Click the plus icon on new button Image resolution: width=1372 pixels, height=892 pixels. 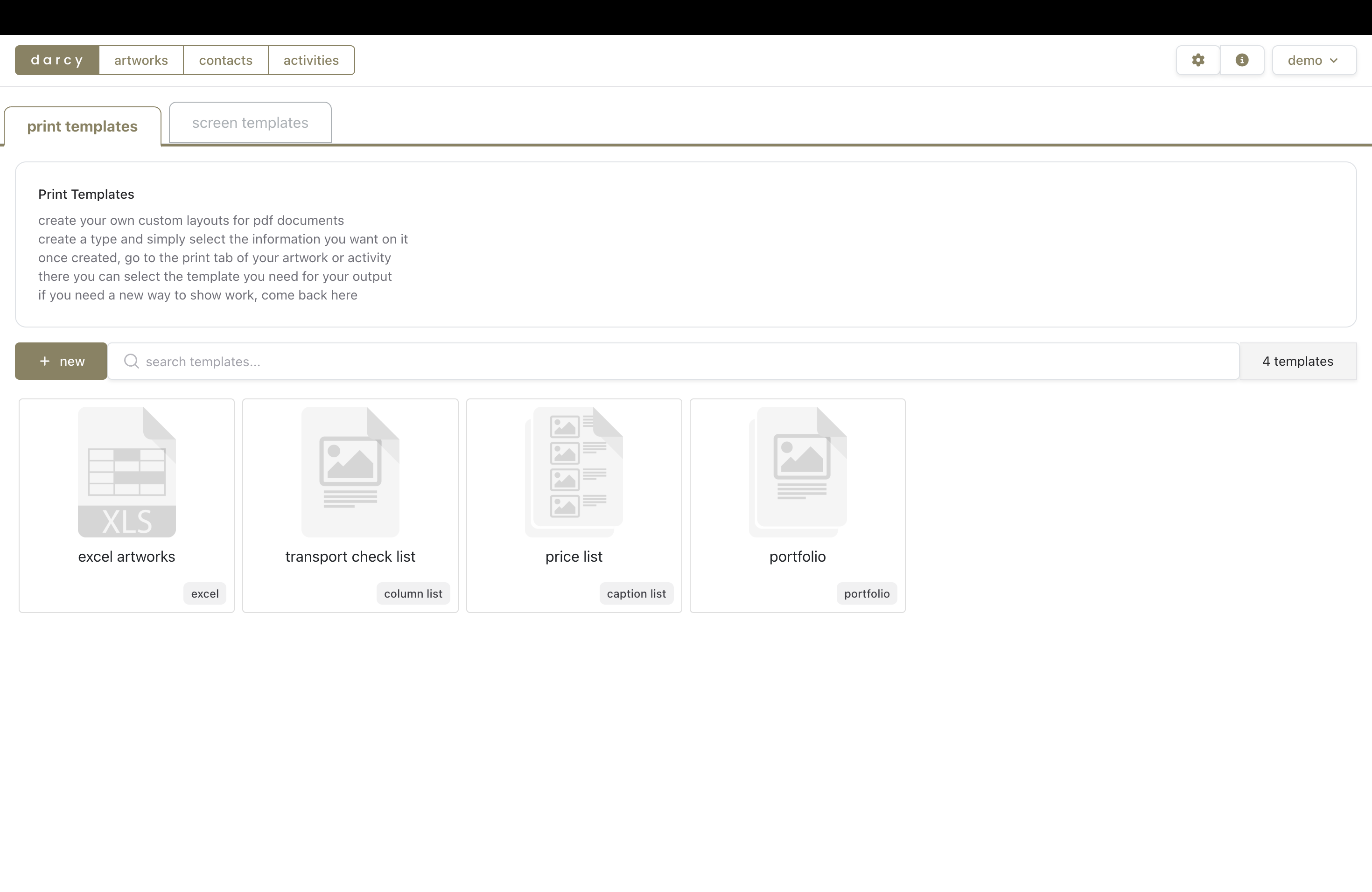44,361
